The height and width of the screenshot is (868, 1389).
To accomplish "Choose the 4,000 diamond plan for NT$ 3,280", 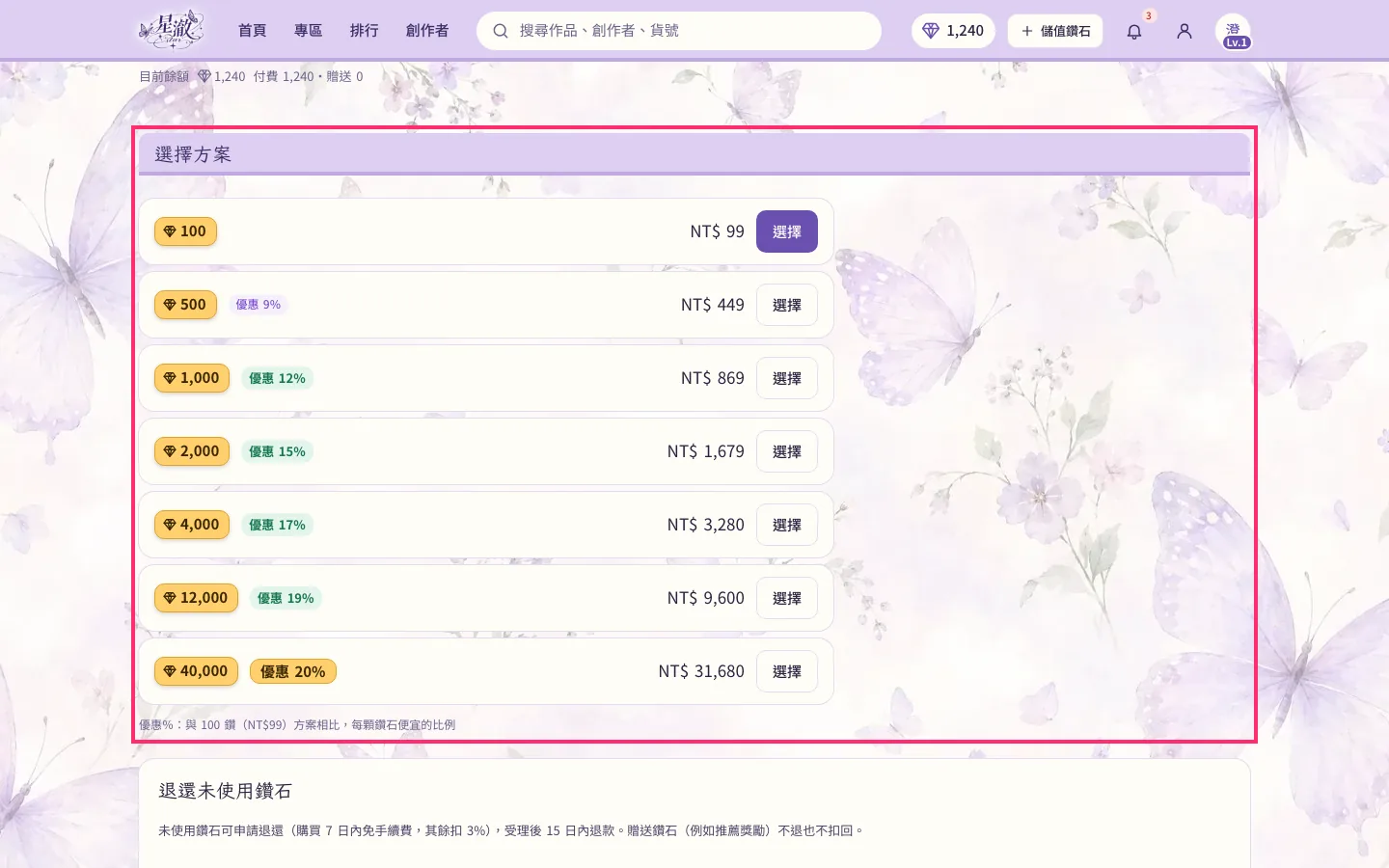I will point(787,525).
